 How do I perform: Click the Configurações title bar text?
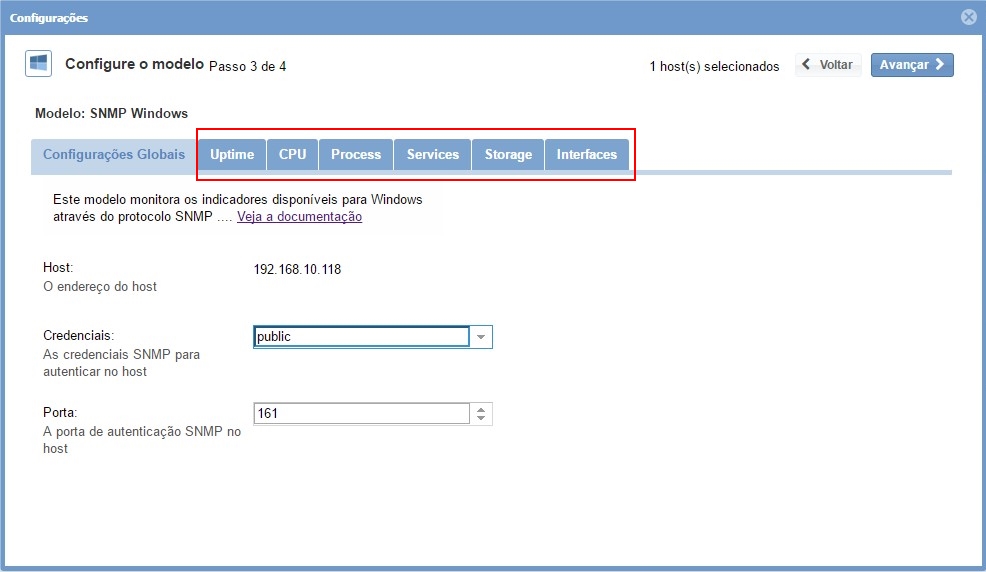pos(49,18)
